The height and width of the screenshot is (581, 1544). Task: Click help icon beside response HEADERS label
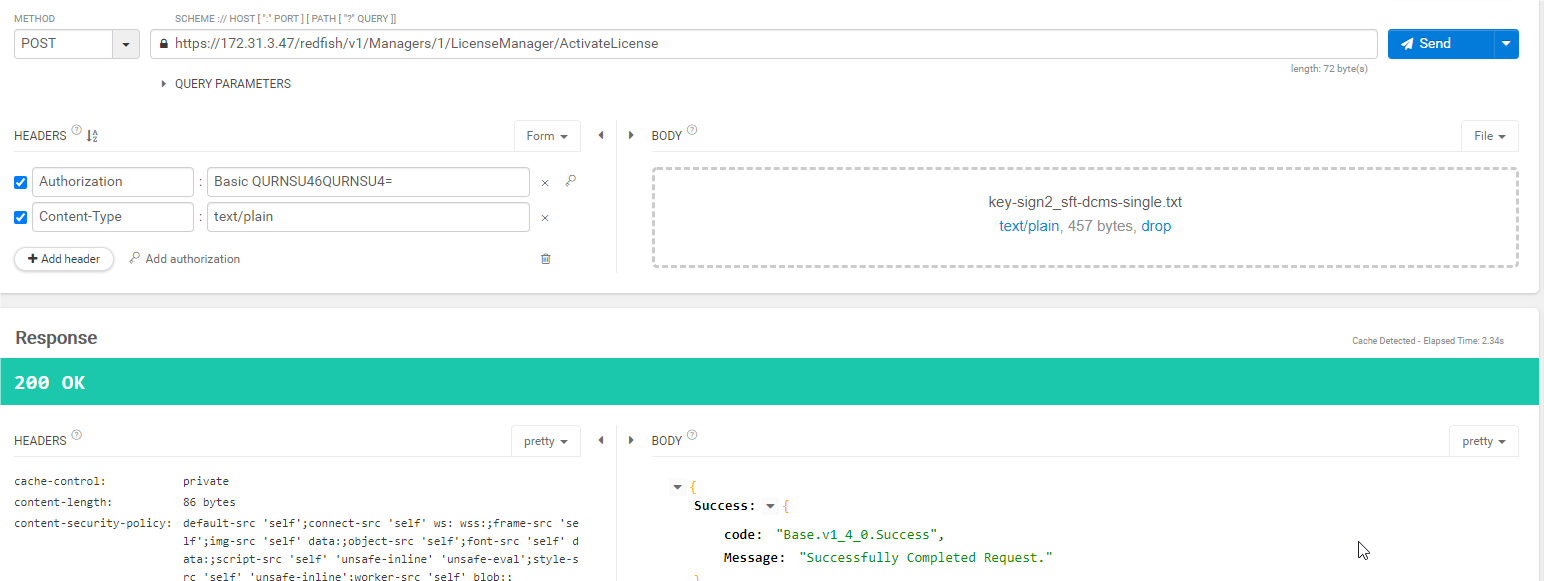point(77,436)
